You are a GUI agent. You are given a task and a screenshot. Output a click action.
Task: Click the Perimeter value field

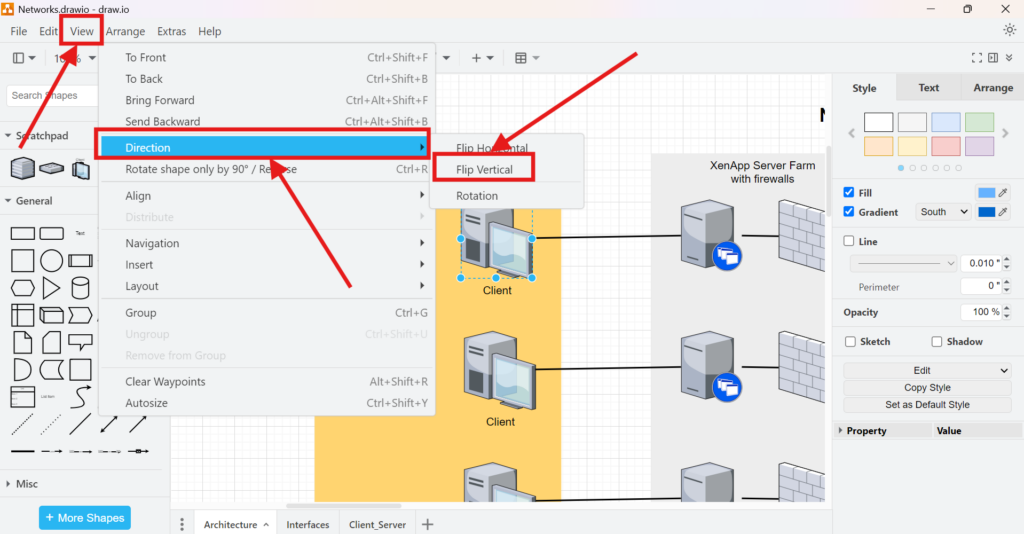[x=981, y=286]
